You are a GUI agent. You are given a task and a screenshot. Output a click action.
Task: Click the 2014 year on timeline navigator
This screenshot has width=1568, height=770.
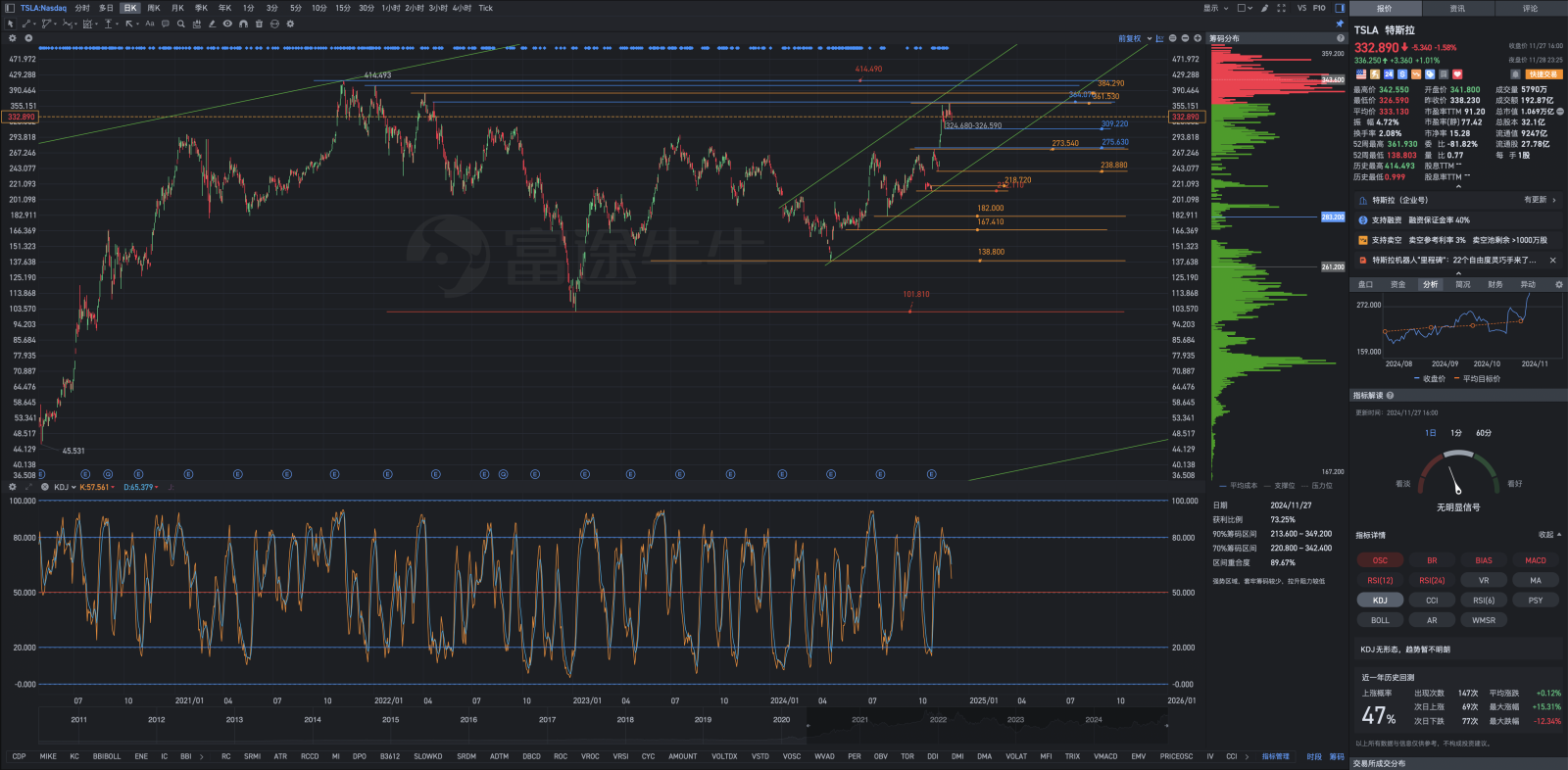(x=313, y=719)
